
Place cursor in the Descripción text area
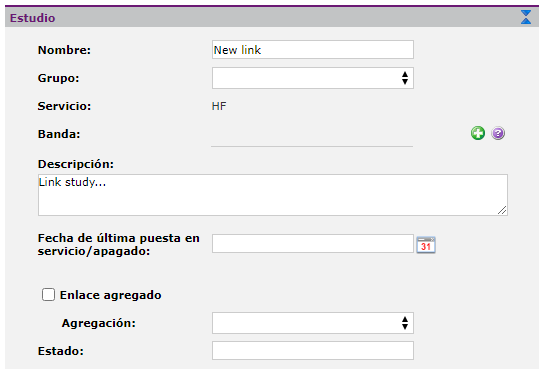pyautogui.click(x=273, y=195)
